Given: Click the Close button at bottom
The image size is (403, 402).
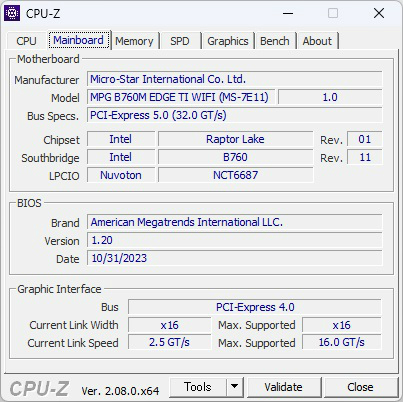Looking at the screenshot, I should 360,387.
